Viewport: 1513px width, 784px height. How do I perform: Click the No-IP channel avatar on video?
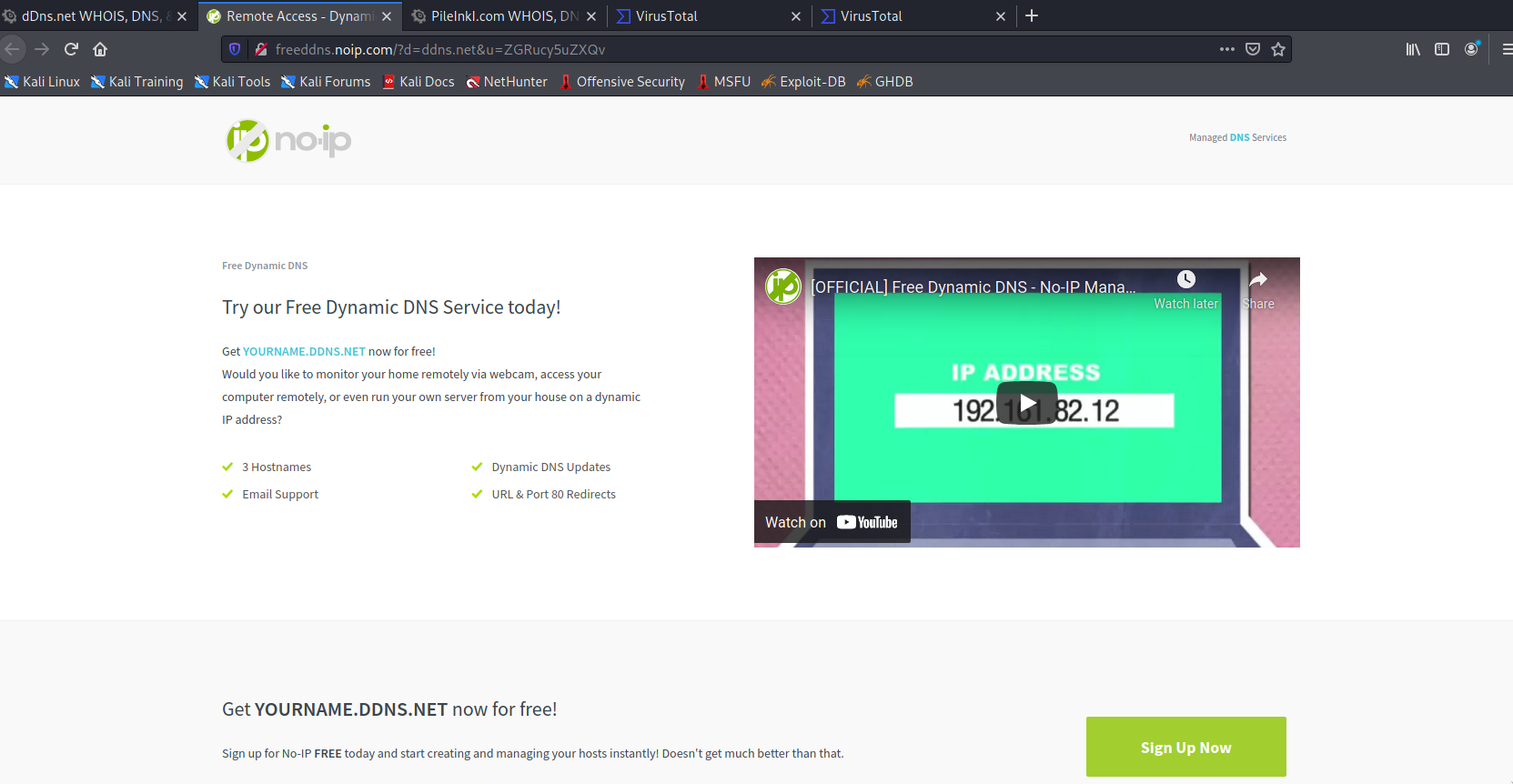[783, 286]
